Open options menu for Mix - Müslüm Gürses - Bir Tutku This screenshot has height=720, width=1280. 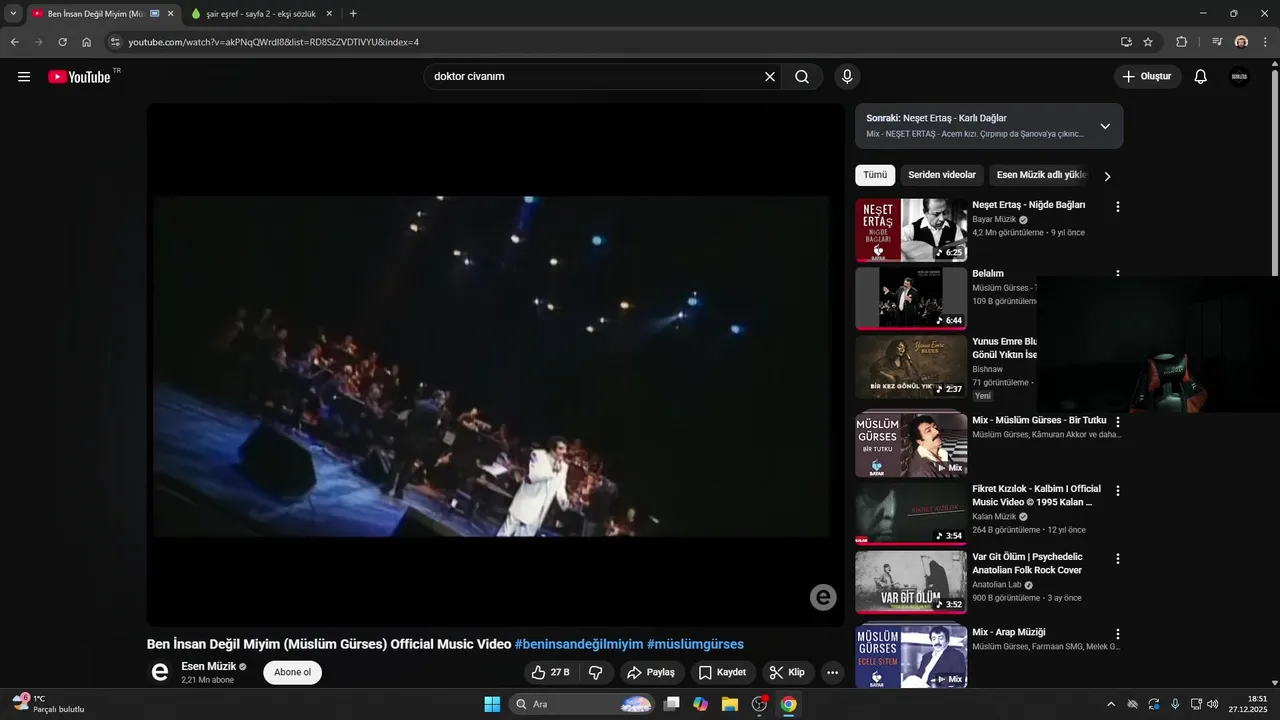click(x=1118, y=422)
